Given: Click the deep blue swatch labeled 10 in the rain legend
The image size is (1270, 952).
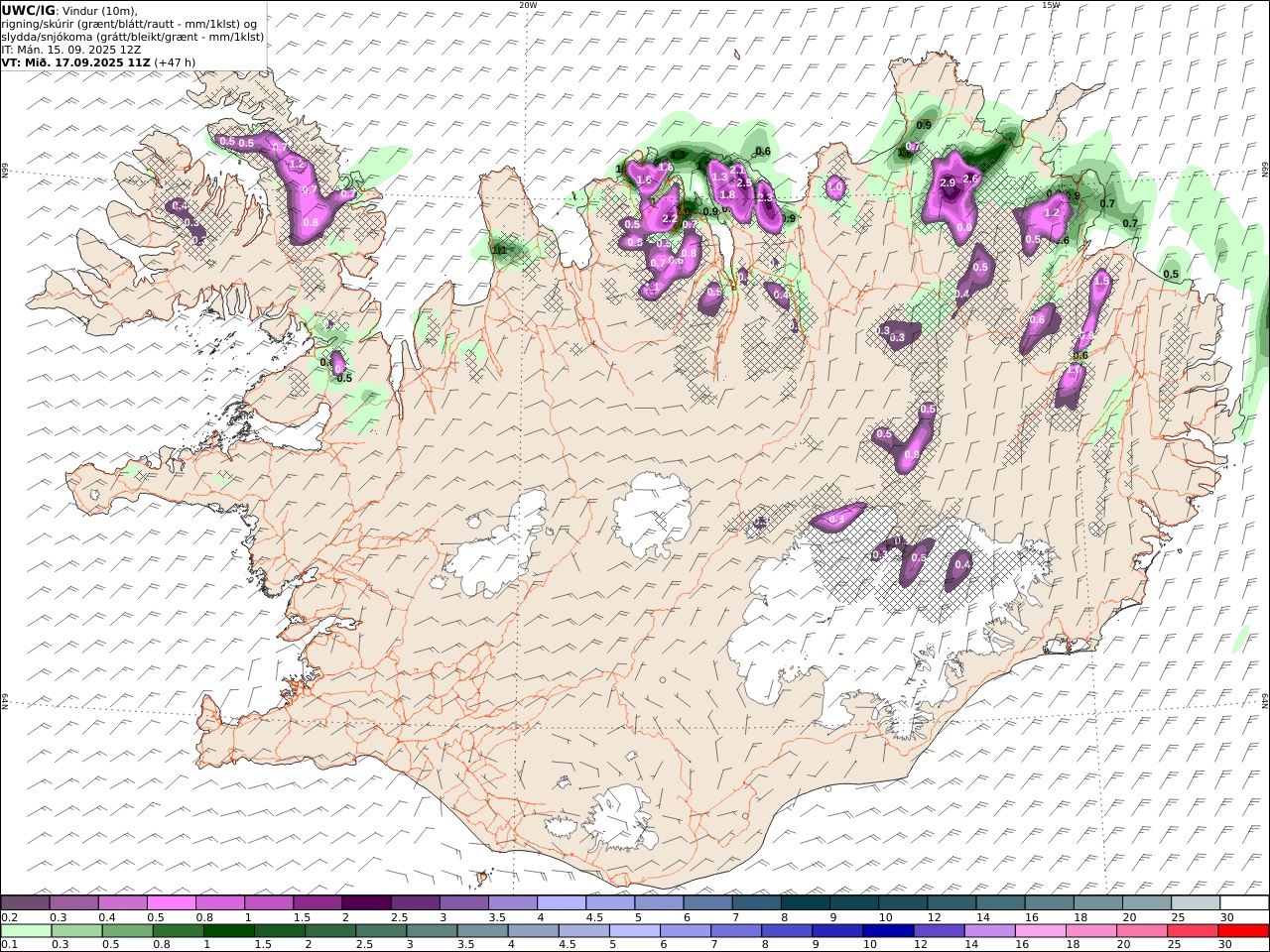Looking at the screenshot, I should tap(888, 931).
